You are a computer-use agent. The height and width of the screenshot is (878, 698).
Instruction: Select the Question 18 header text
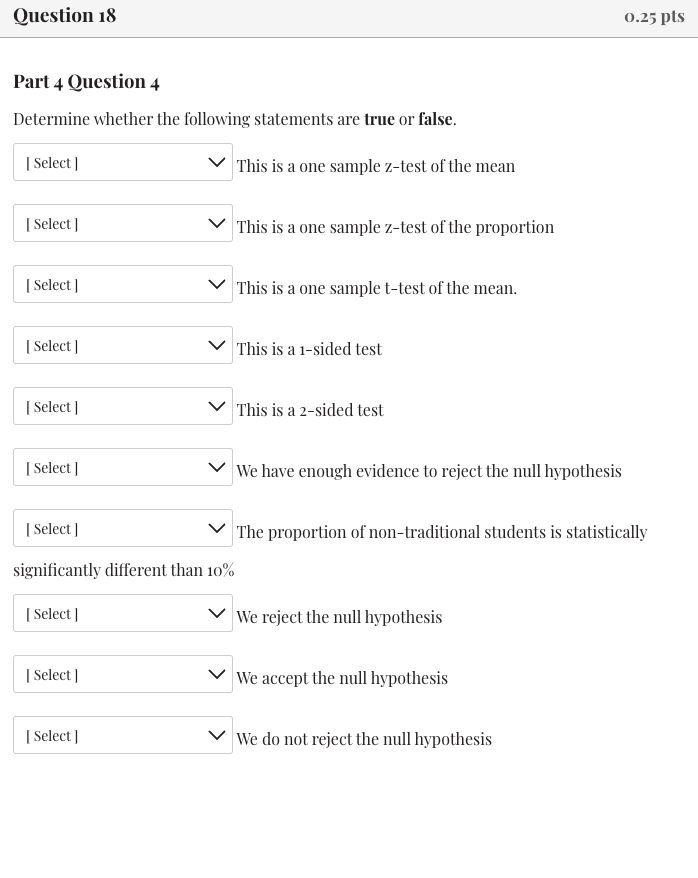64,15
